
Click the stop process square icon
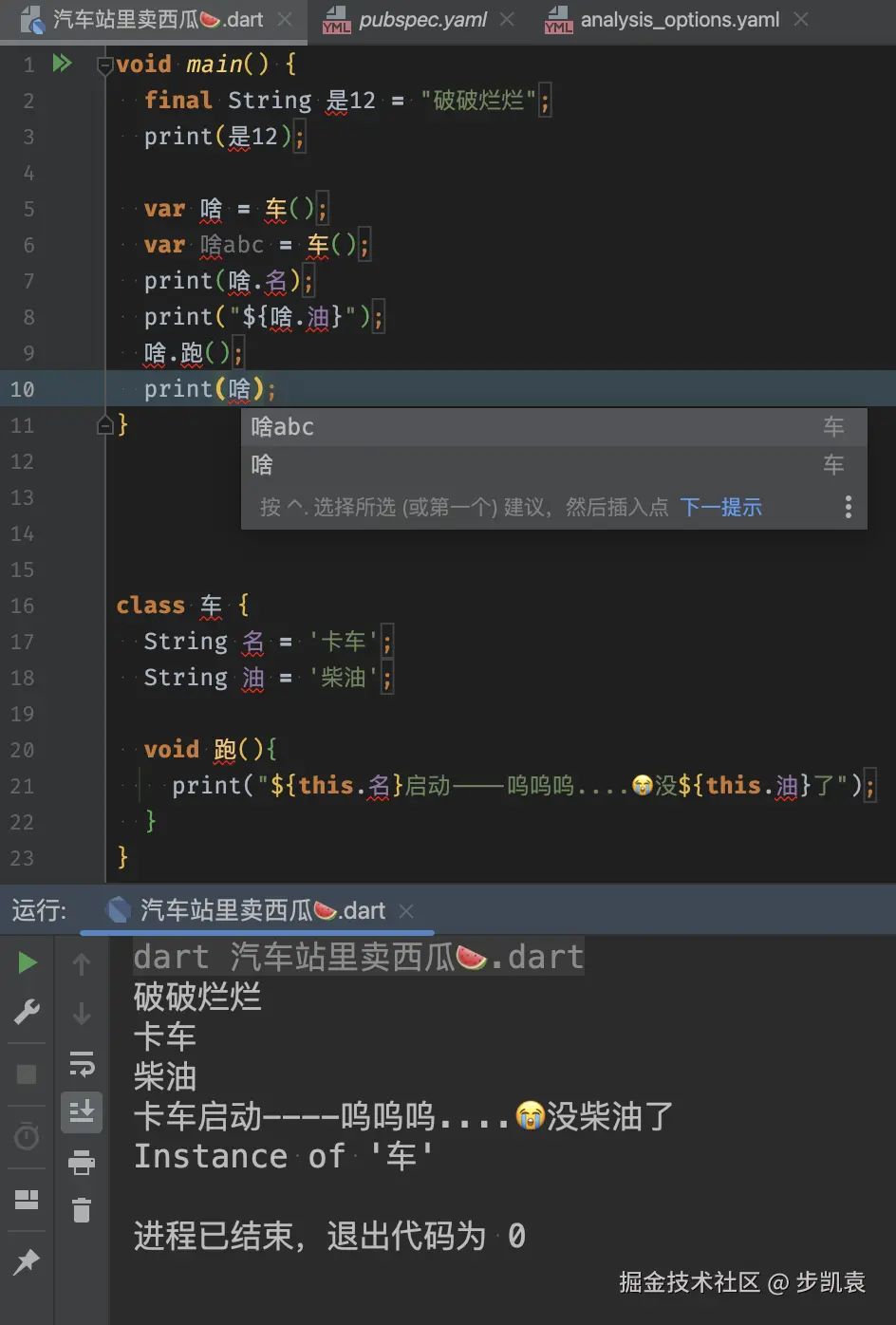point(26,1073)
